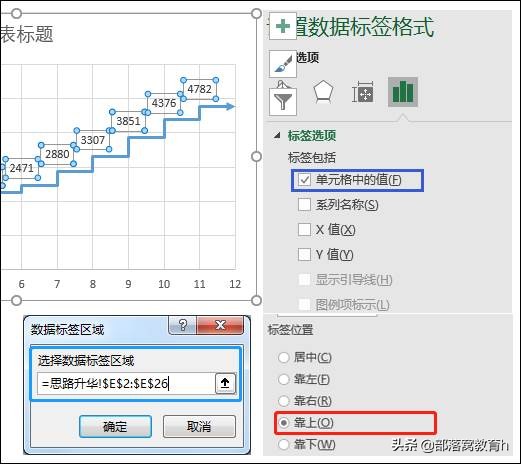Viewport: 521px width, 464px height.
Task: Select 靠下(W) label position
Action: point(284,444)
